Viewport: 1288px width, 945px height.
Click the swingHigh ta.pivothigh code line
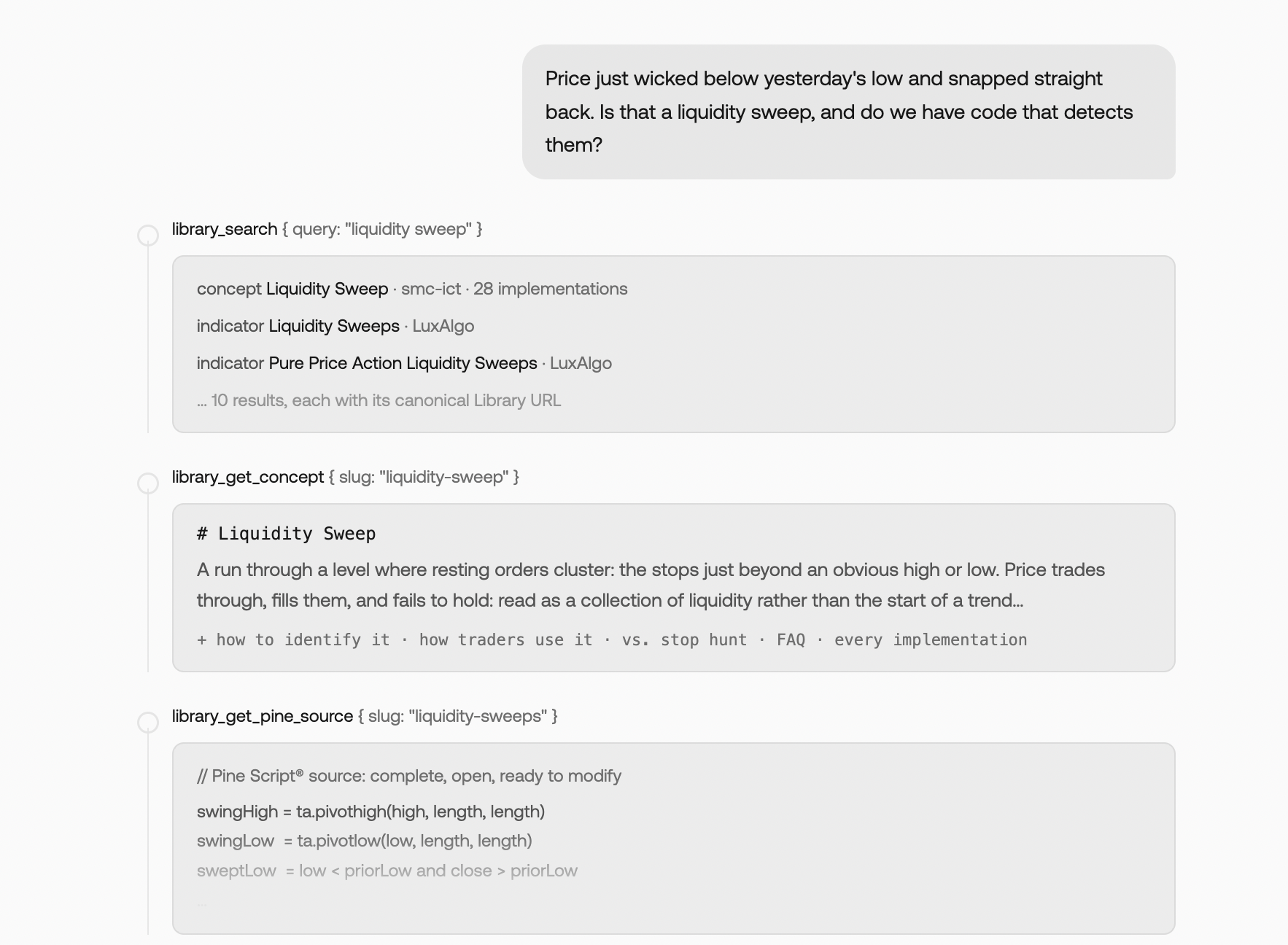pos(371,812)
